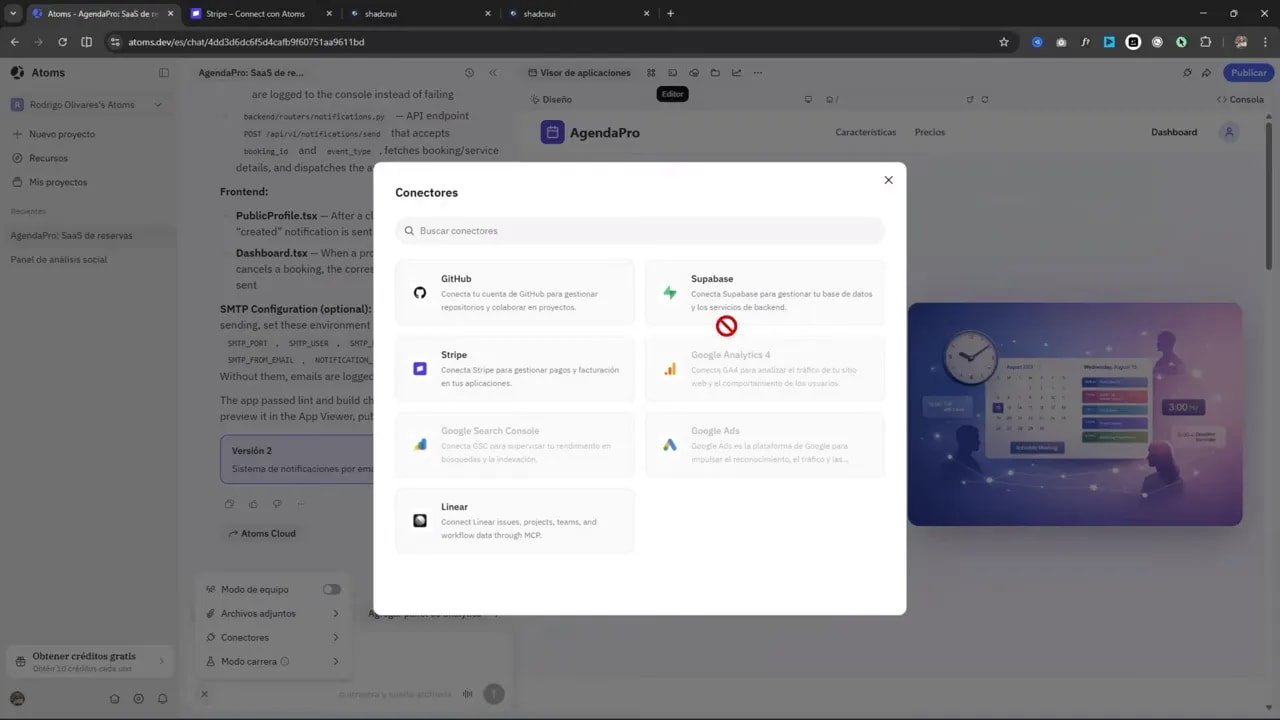The width and height of the screenshot is (1280, 720).
Task: Open notifications bell in sidebar
Action: (x=162, y=699)
